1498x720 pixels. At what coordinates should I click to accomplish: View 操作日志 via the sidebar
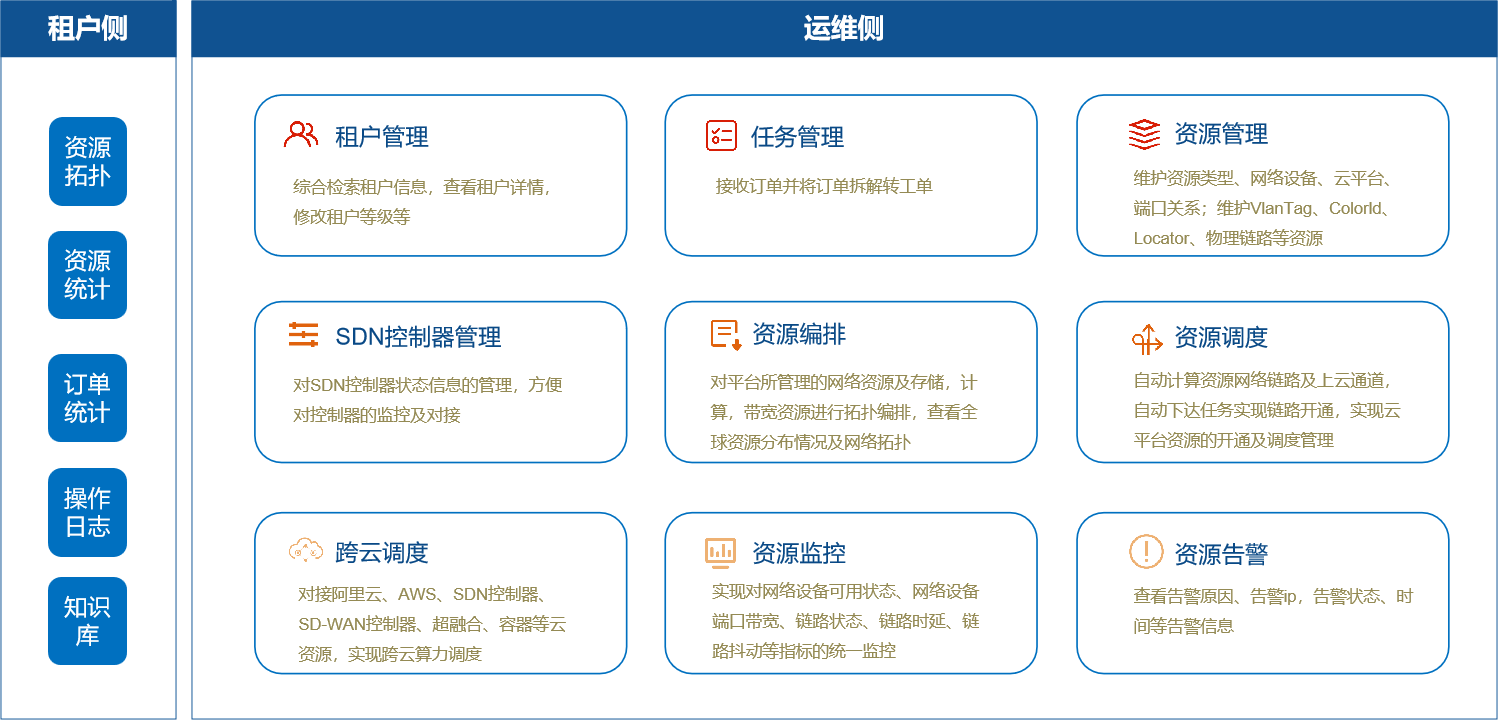(87, 512)
